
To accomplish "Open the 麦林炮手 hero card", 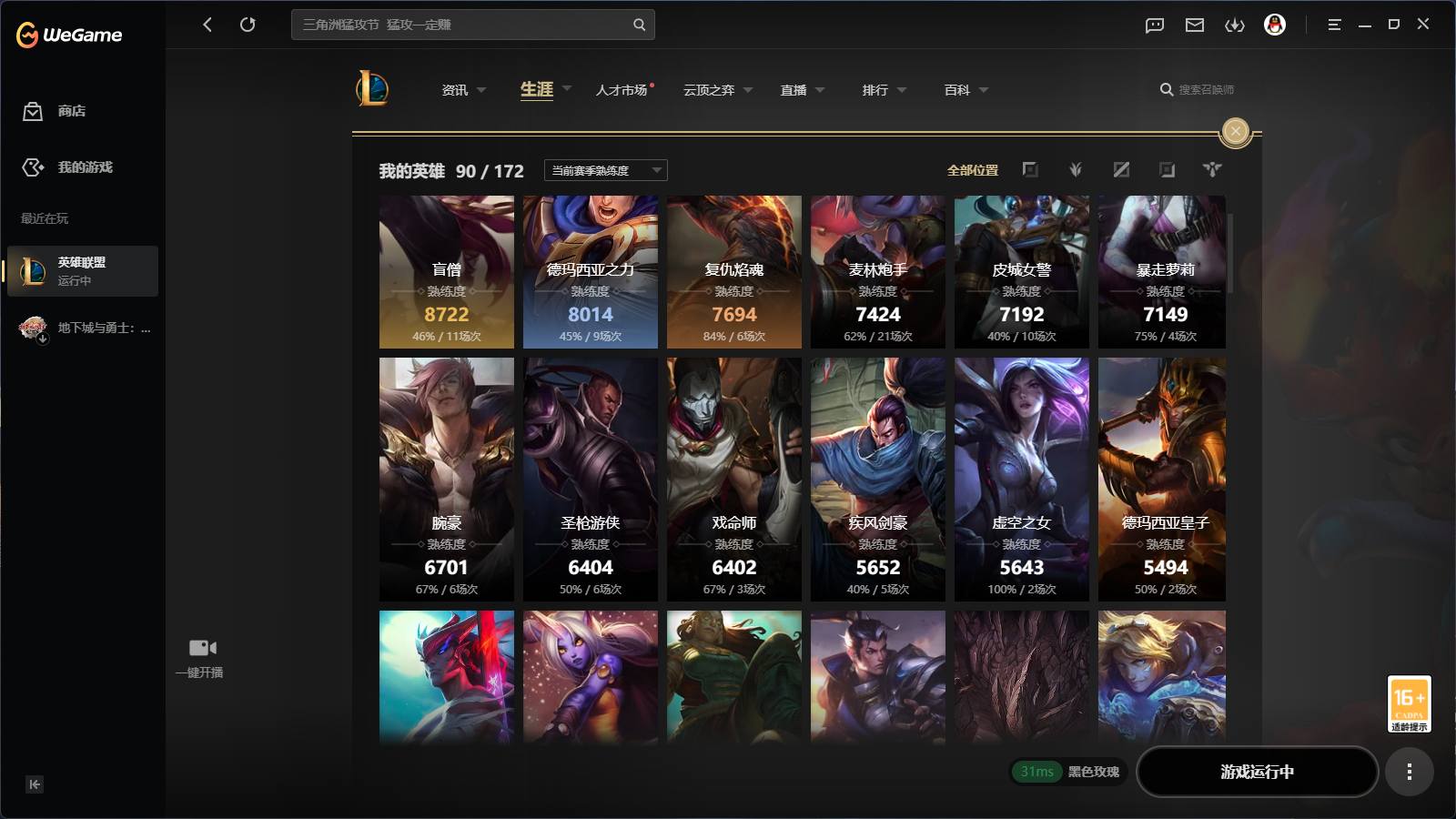I will pyautogui.click(x=878, y=272).
